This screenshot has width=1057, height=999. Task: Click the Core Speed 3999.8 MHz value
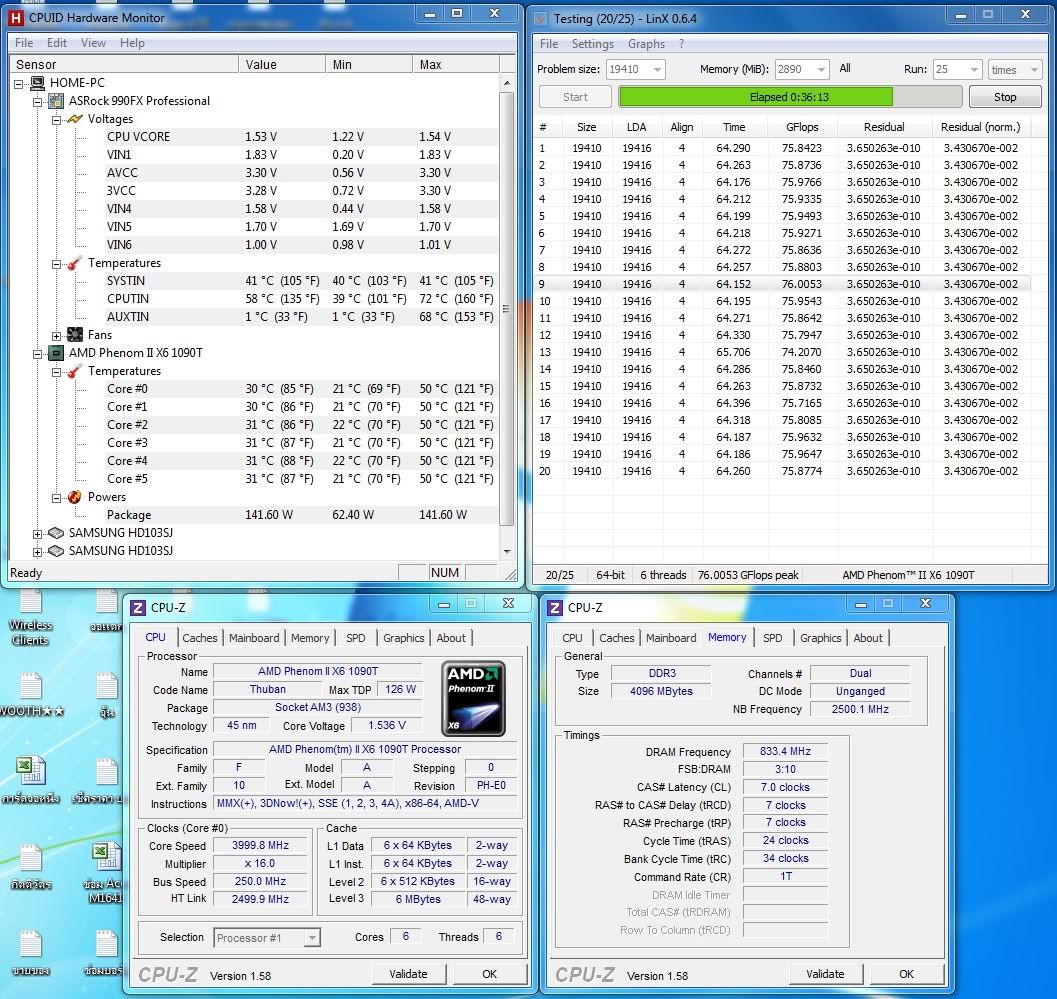tap(261, 845)
